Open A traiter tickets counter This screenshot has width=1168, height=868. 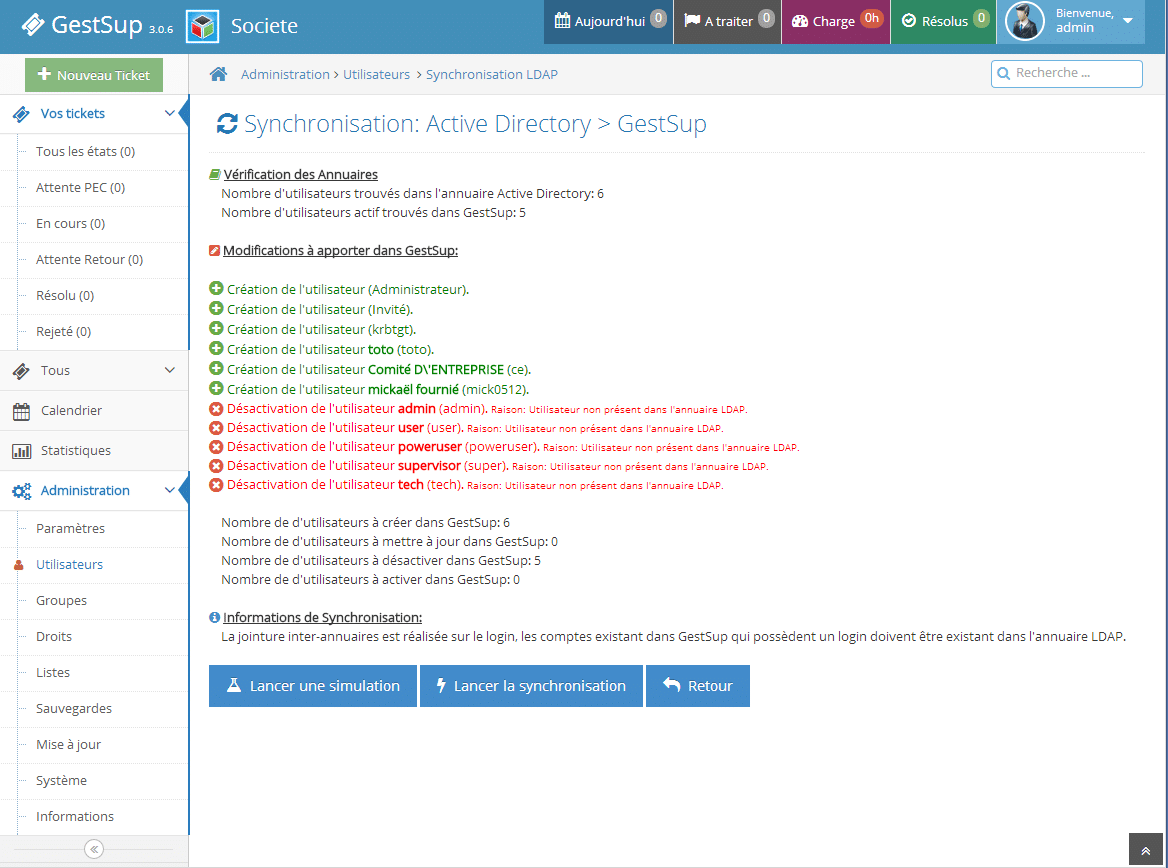[x=727, y=22]
